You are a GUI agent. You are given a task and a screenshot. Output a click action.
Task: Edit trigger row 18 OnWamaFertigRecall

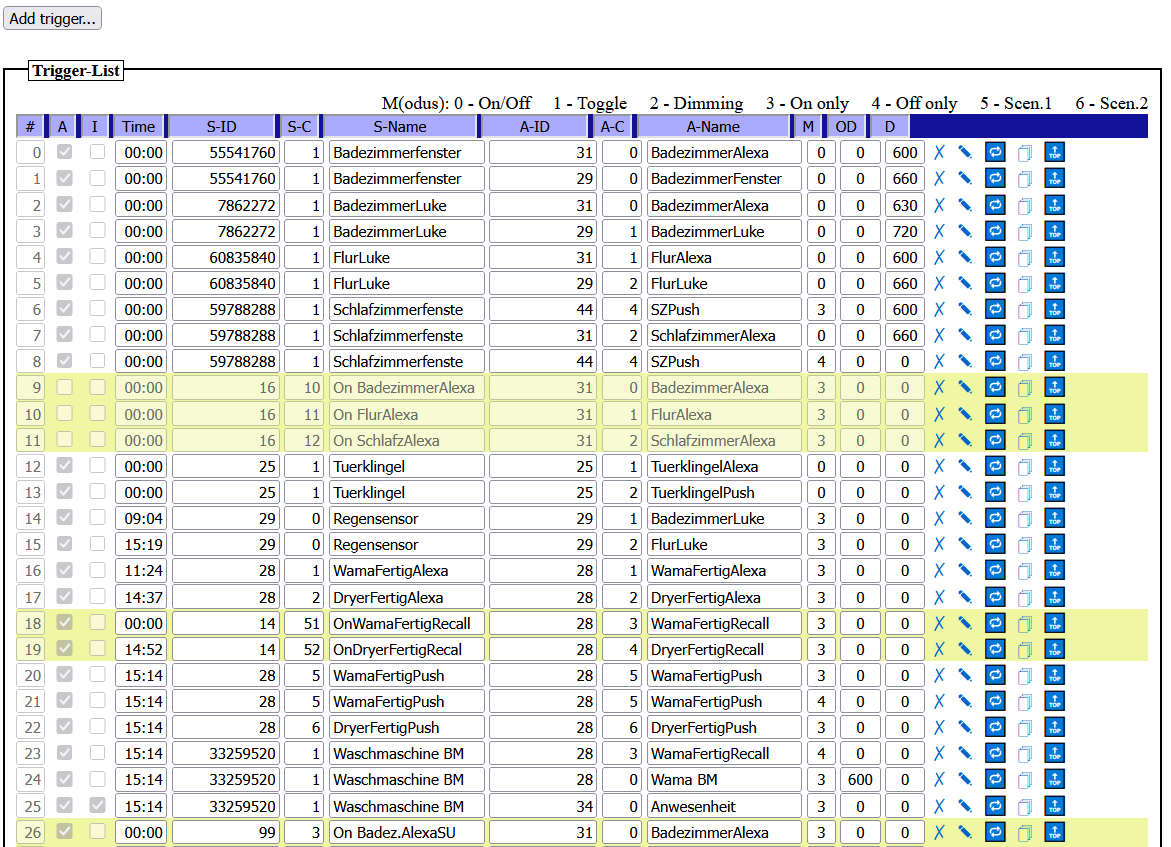pos(965,623)
